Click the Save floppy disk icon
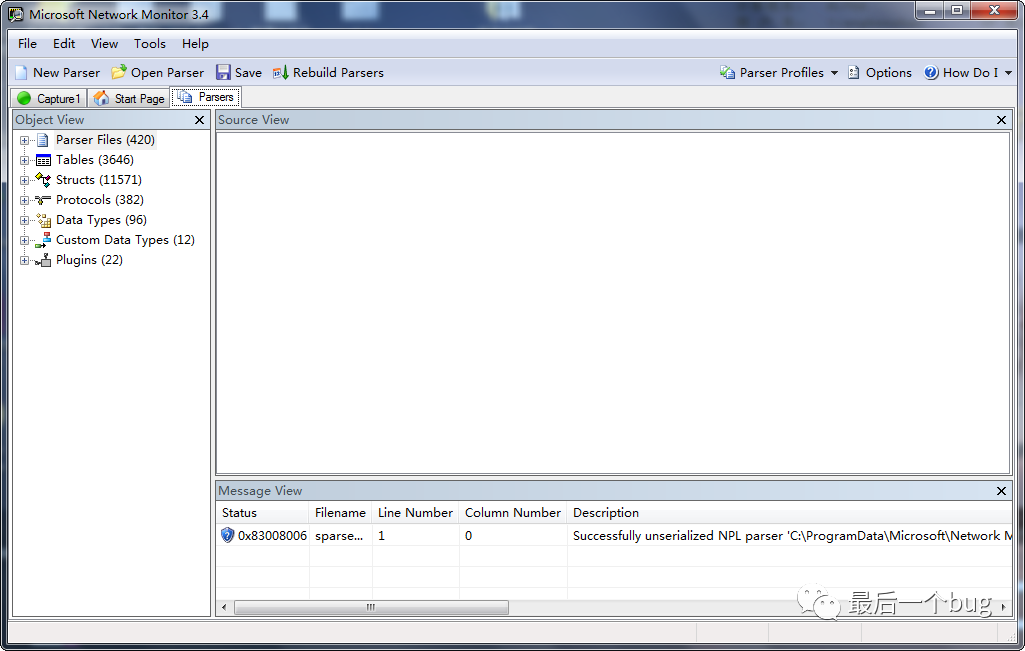The width and height of the screenshot is (1025, 651). point(224,73)
